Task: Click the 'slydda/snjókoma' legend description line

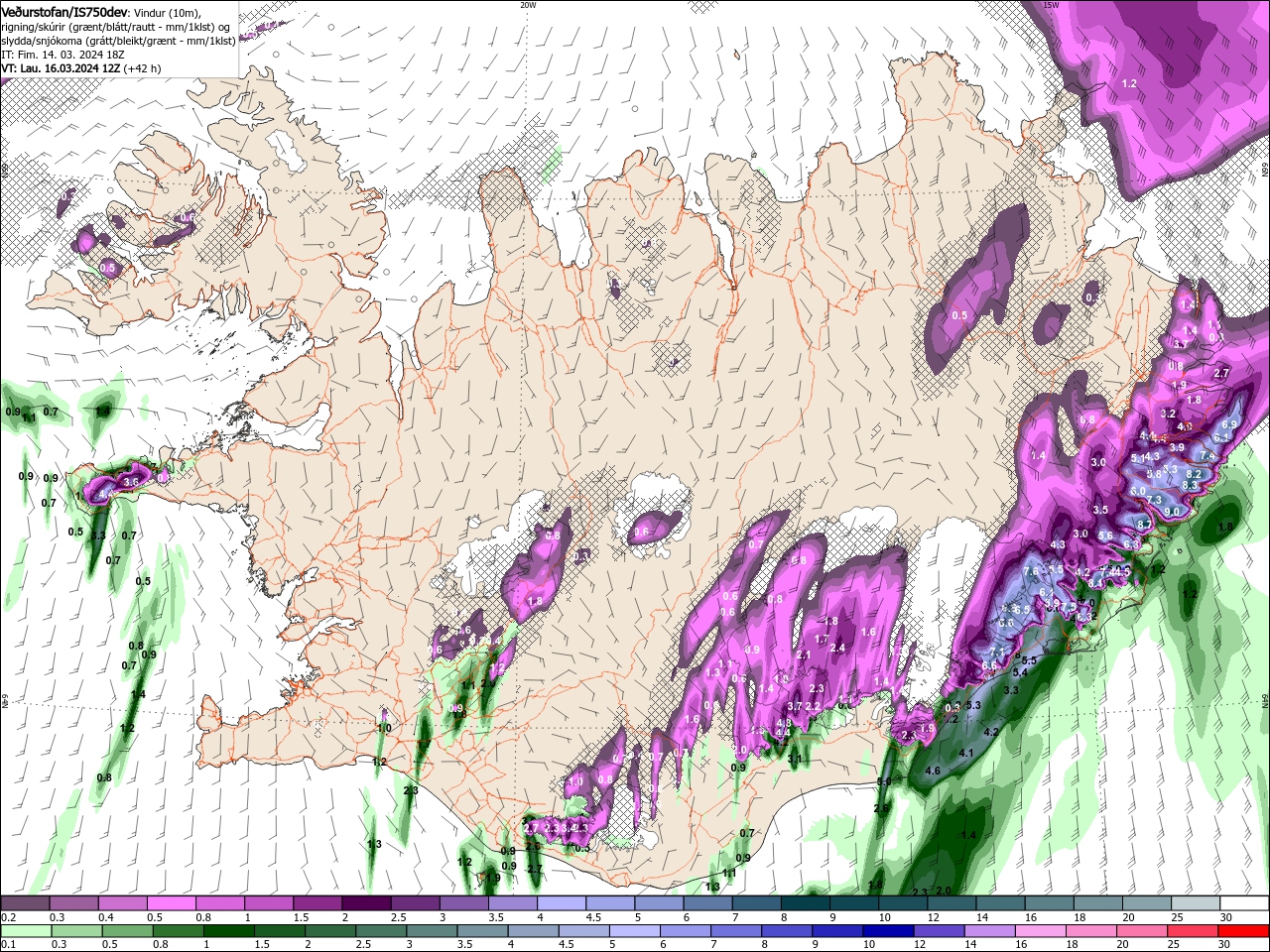Action: click(x=118, y=41)
